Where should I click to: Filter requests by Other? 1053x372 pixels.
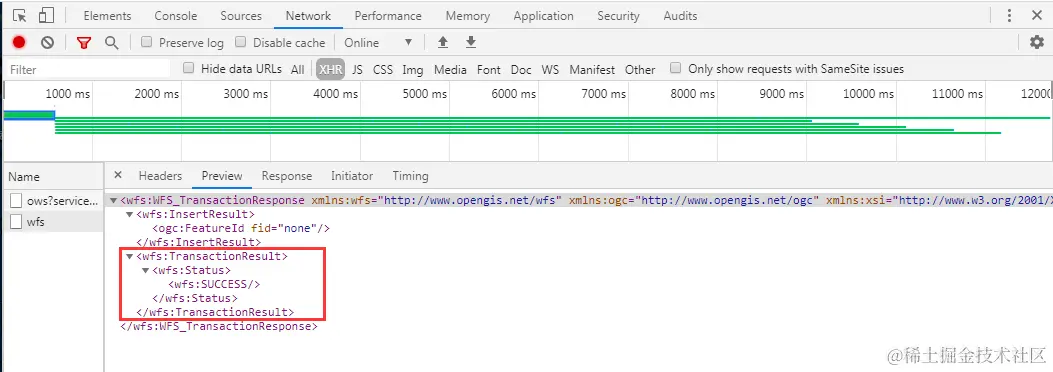tap(640, 69)
